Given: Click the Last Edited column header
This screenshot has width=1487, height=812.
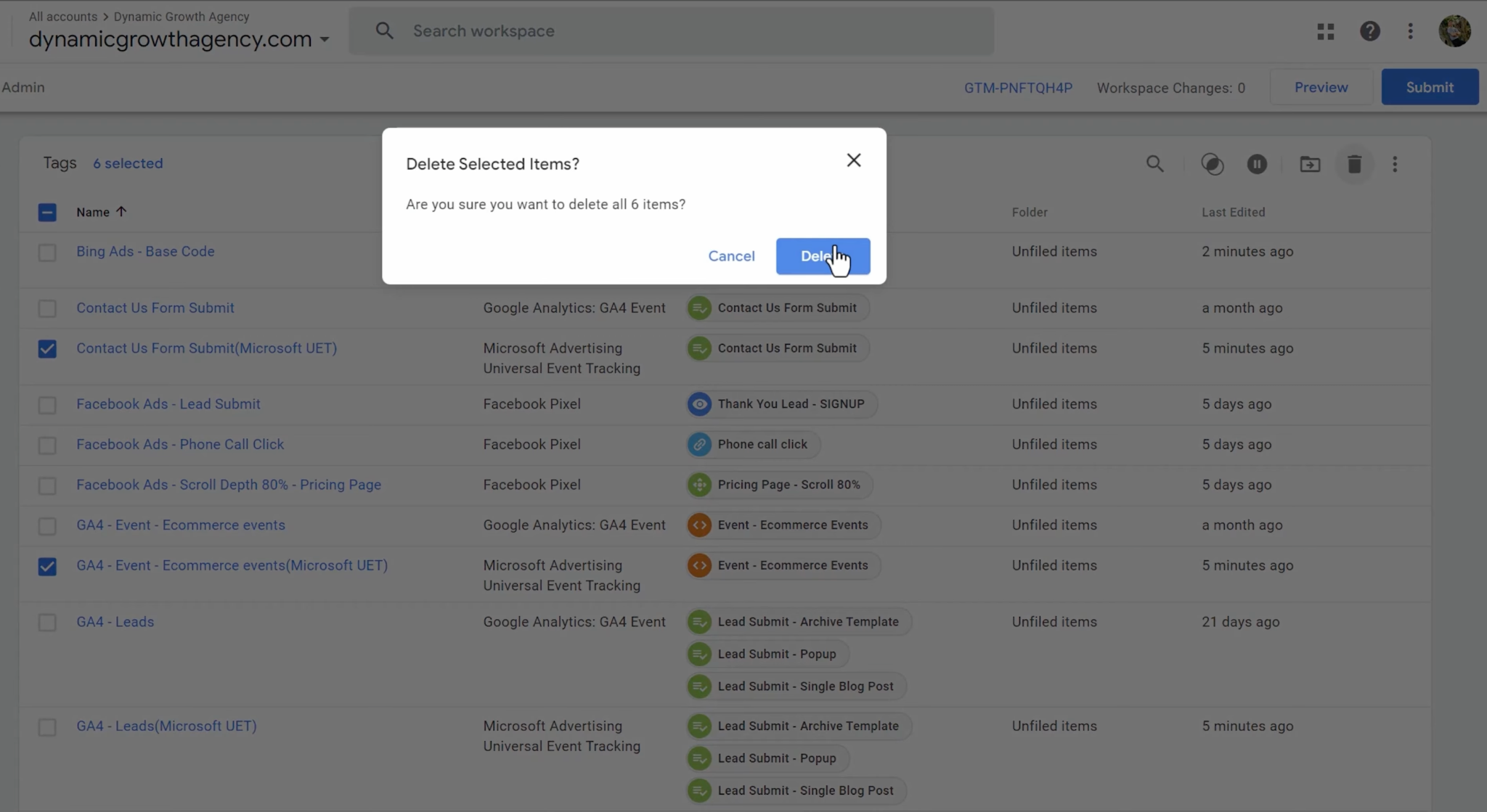Looking at the screenshot, I should (1233, 212).
